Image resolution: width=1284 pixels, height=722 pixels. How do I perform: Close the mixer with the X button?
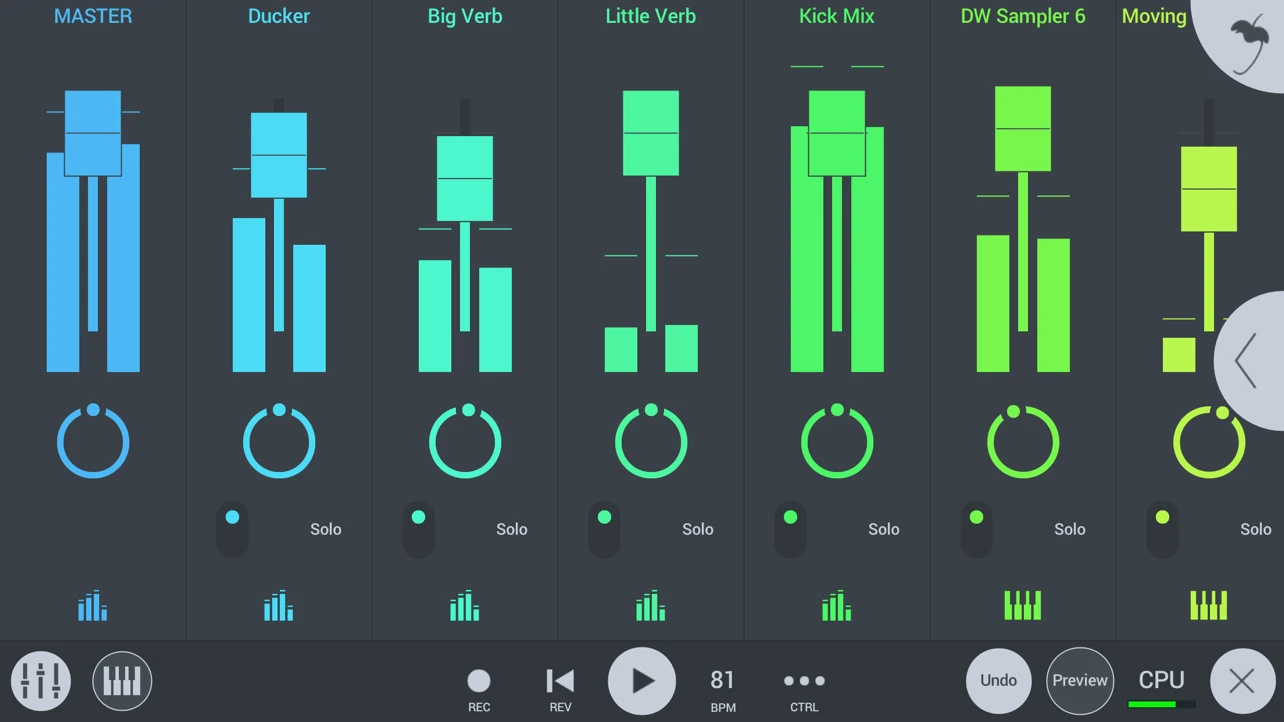click(1242, 681)
